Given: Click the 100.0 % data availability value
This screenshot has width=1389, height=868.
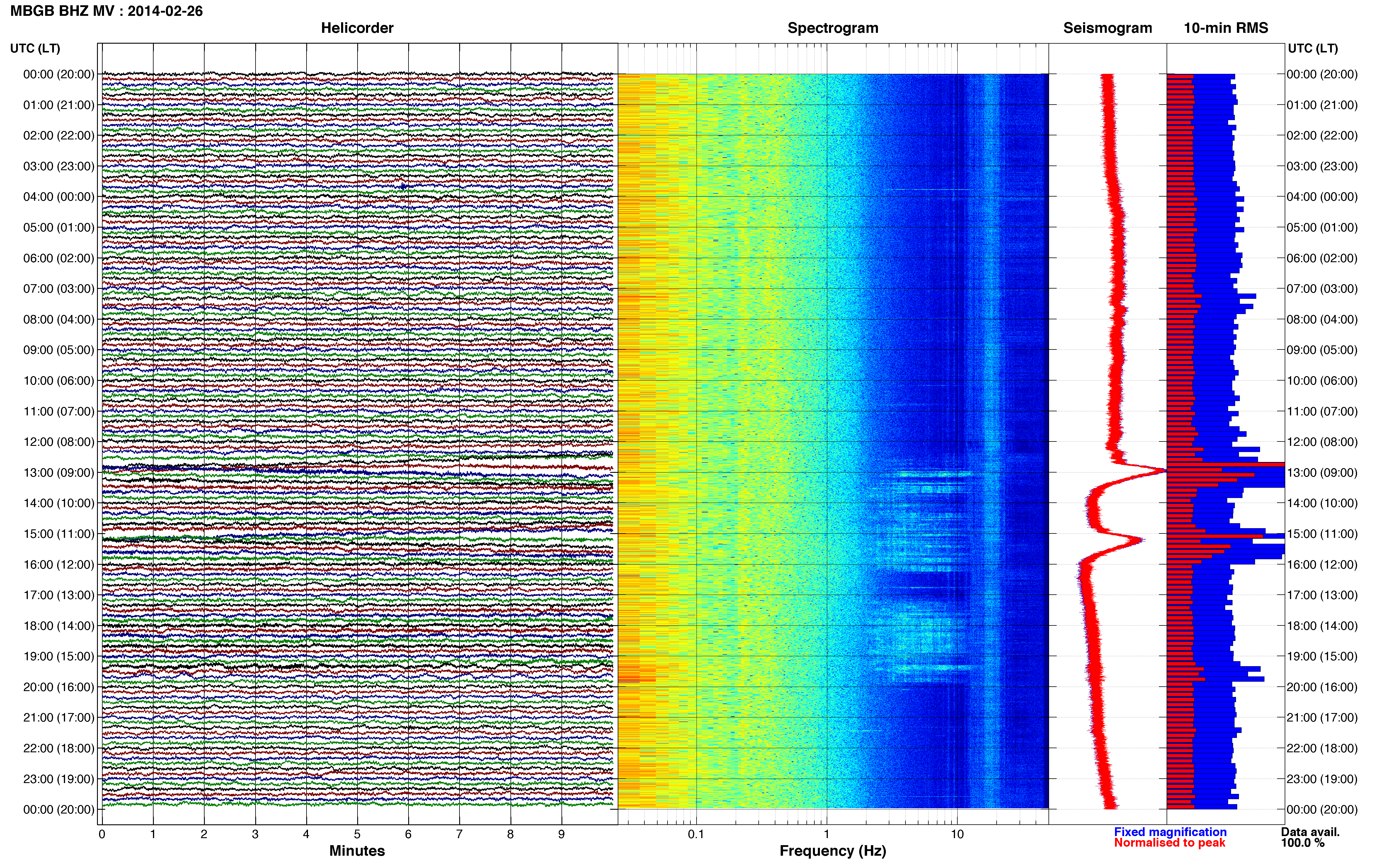Looking at the screenshot, I should tap(1303, 843).
